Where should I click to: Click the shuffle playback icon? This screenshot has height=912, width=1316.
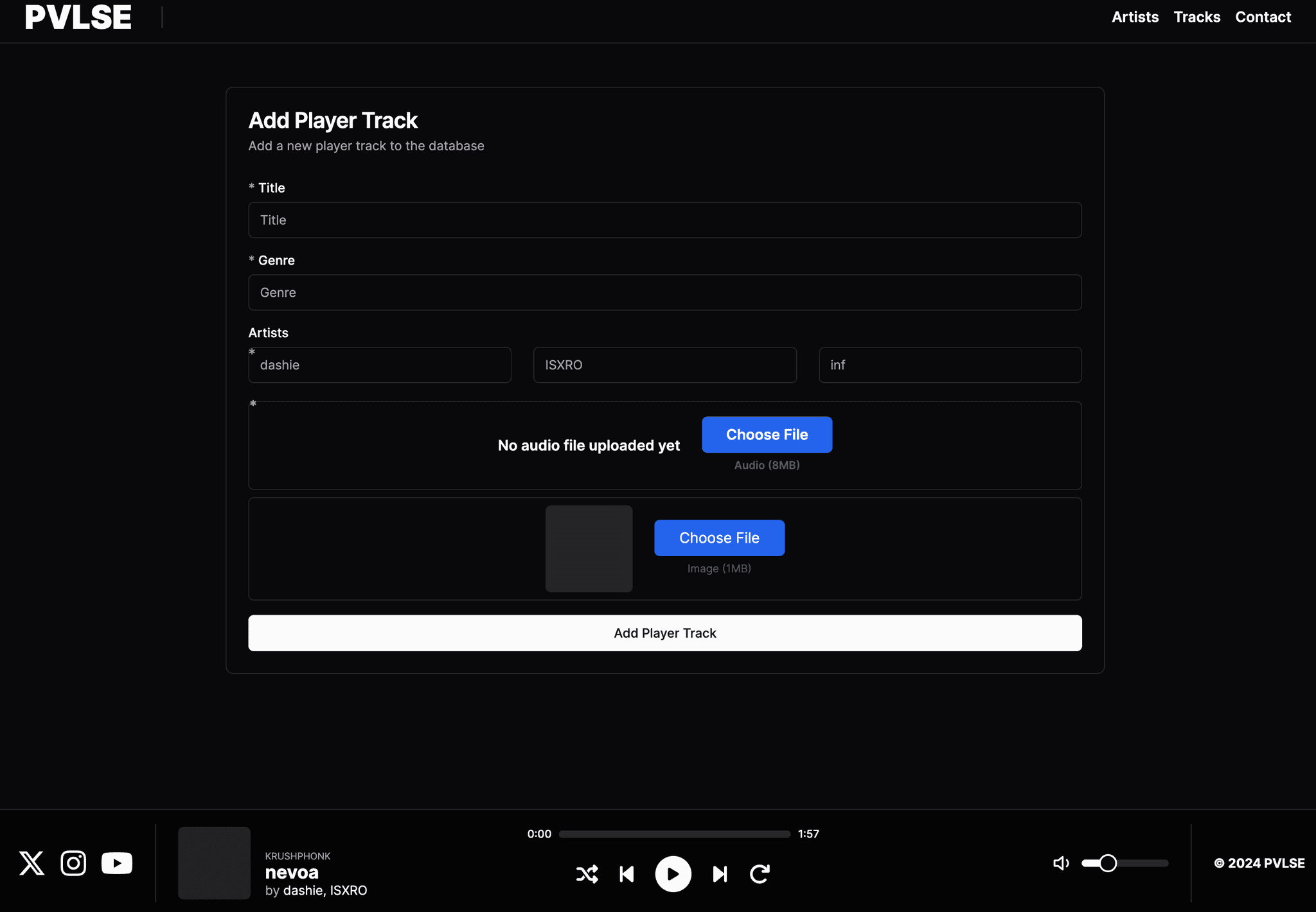[587, 873]
